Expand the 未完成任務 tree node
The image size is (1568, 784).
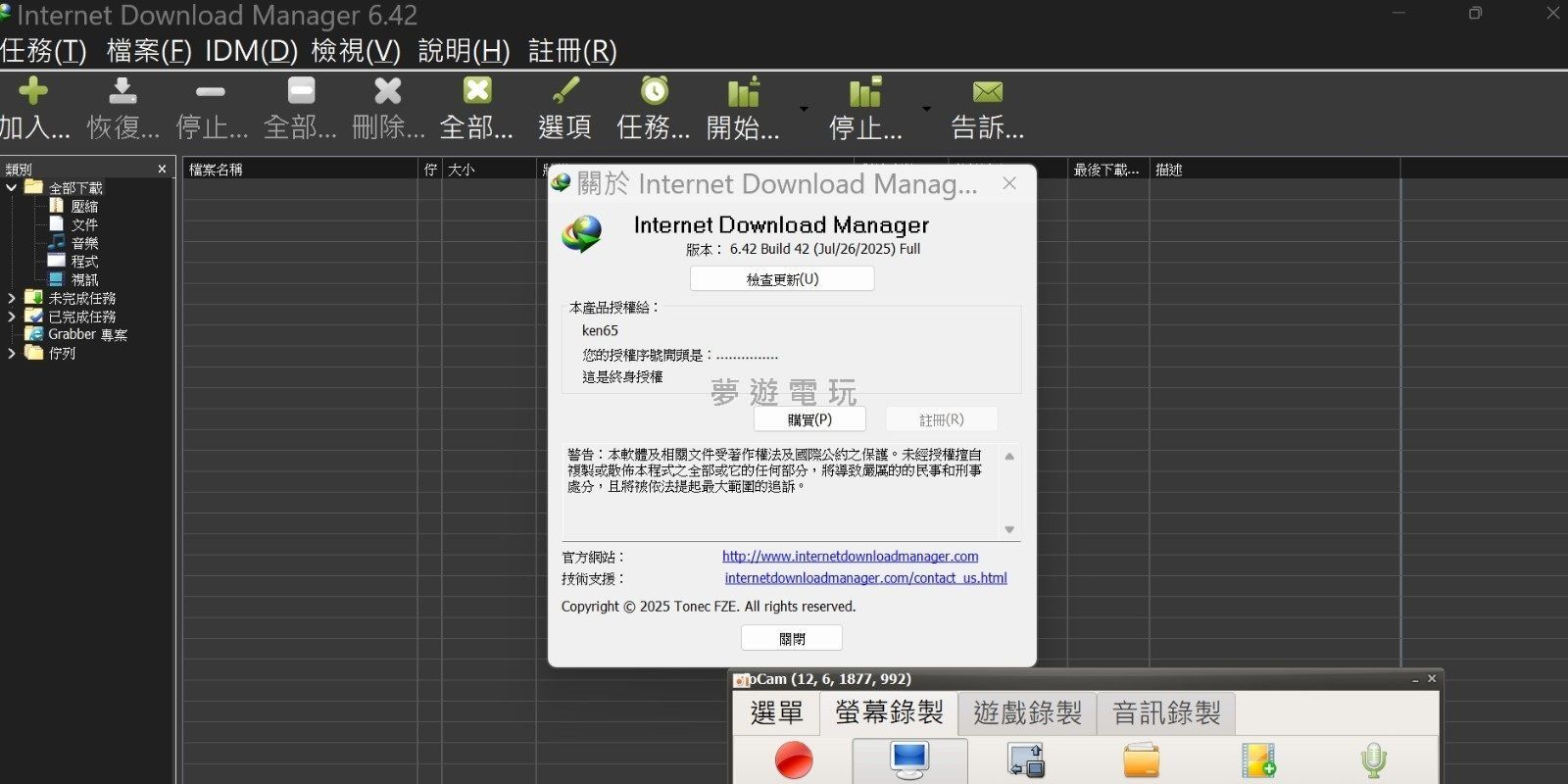click(12, 298)
